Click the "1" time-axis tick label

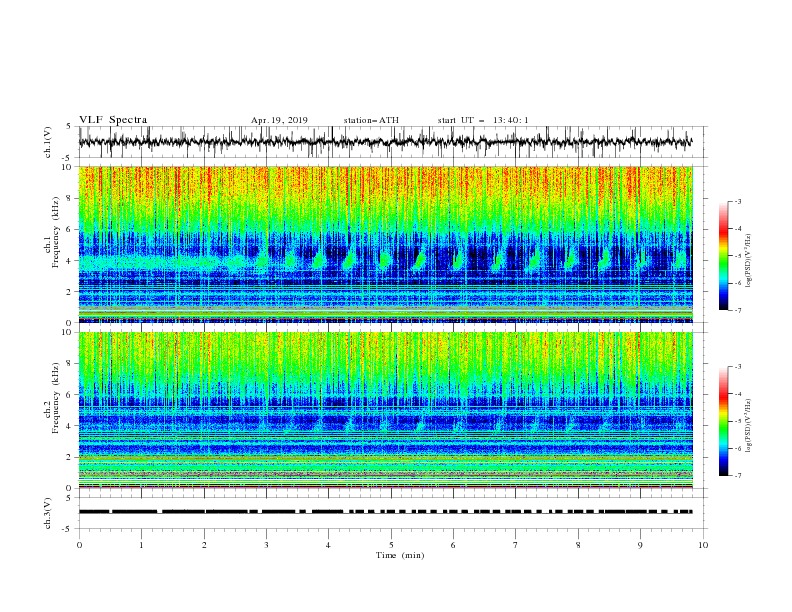pyautogui.click(x=141, y=545)
